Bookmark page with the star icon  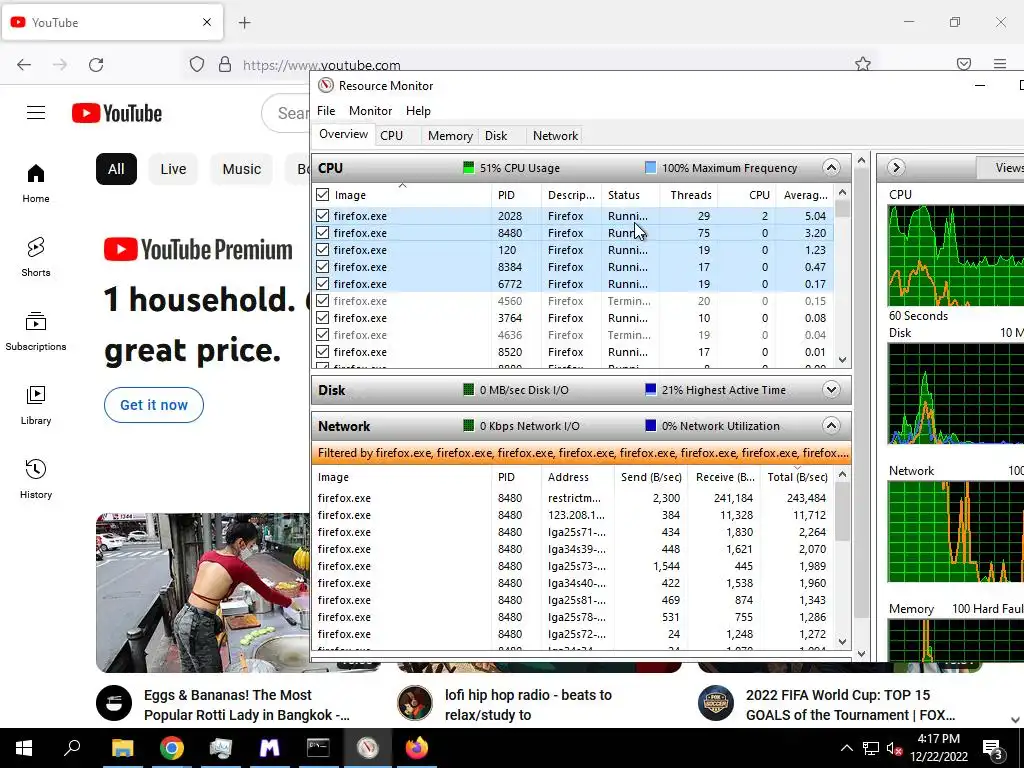(x=863, y=64)
